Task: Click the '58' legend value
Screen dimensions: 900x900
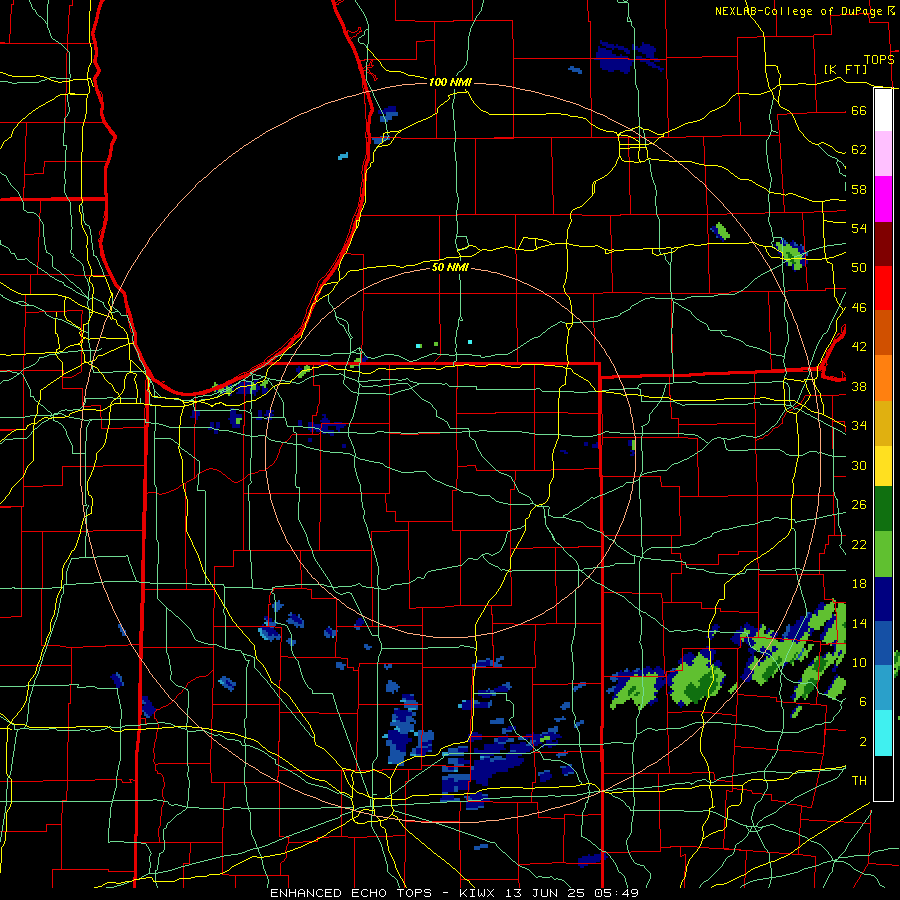Action: coord(859,189)
